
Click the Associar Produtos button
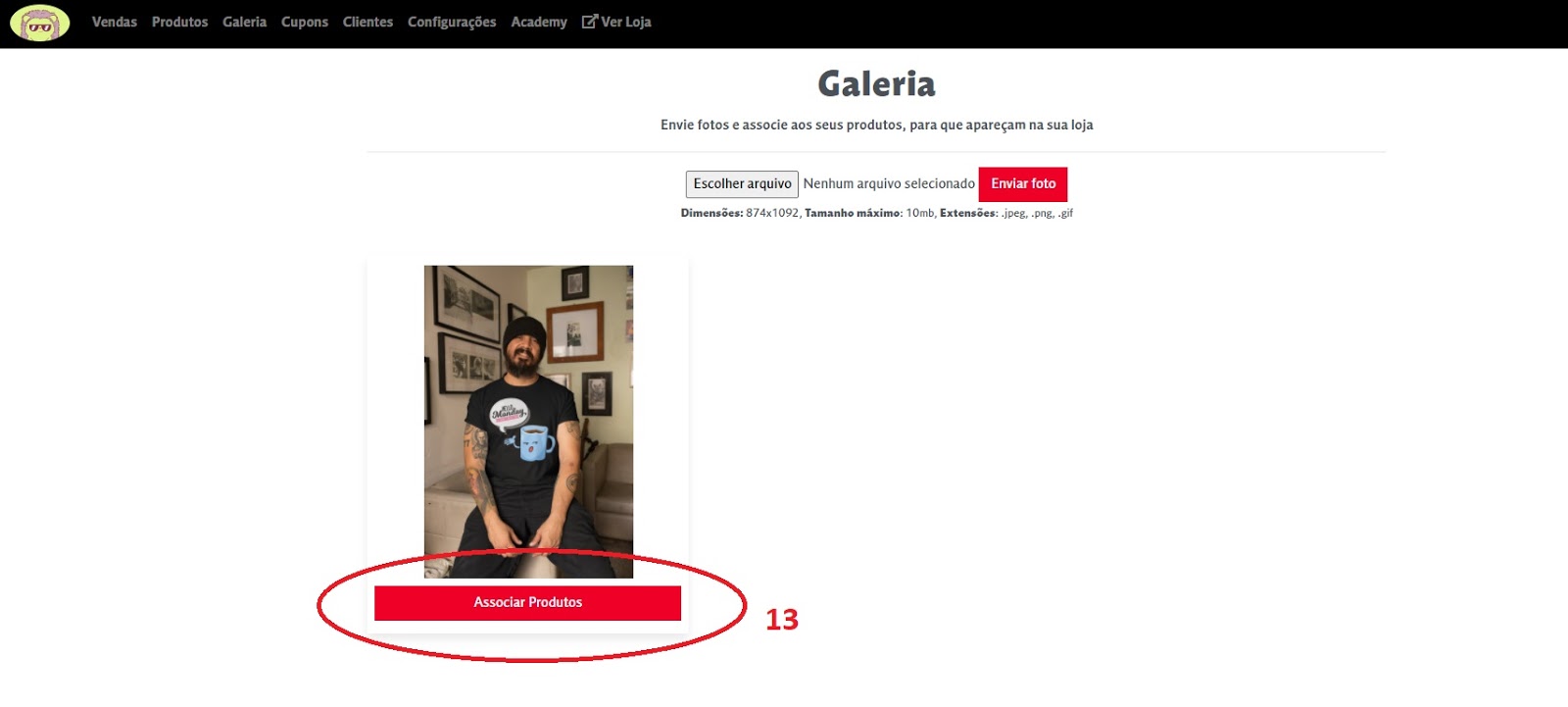[527, 603]
